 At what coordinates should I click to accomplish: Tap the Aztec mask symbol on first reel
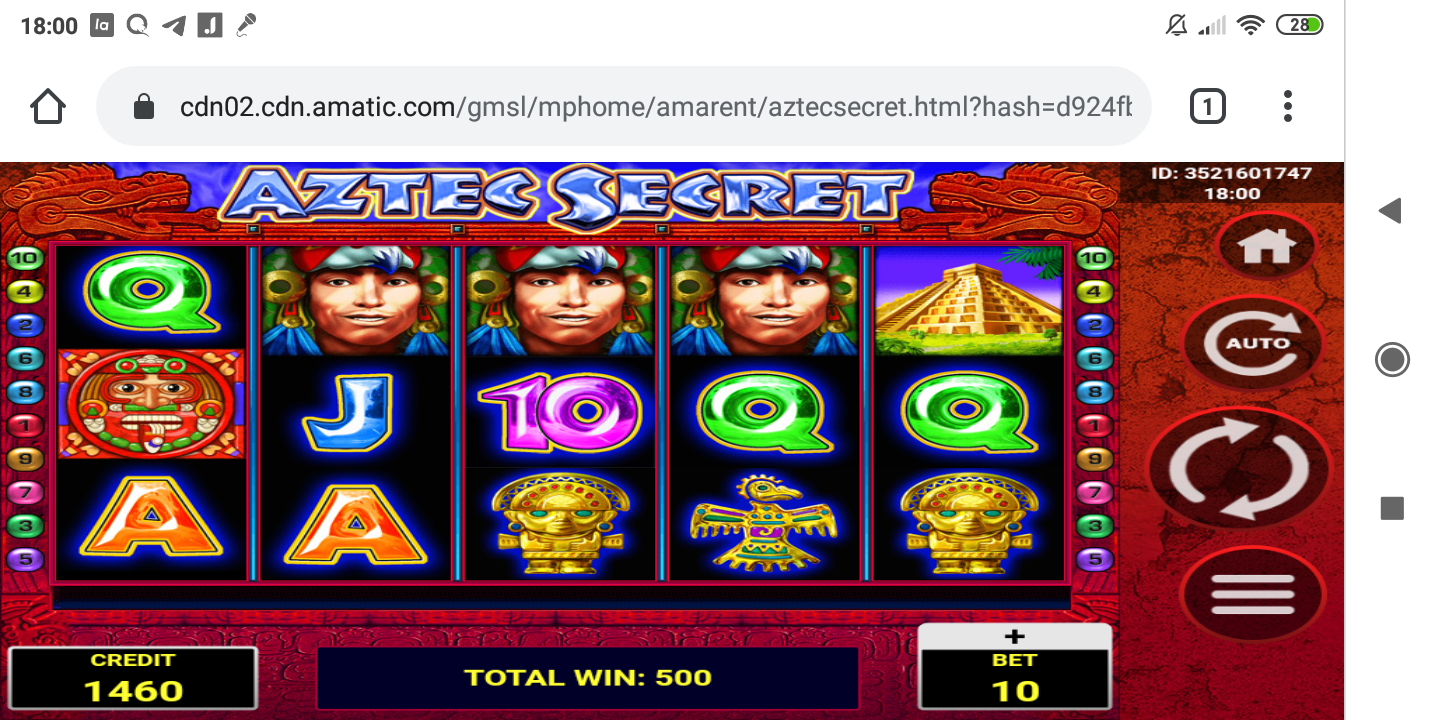[151, 404]
